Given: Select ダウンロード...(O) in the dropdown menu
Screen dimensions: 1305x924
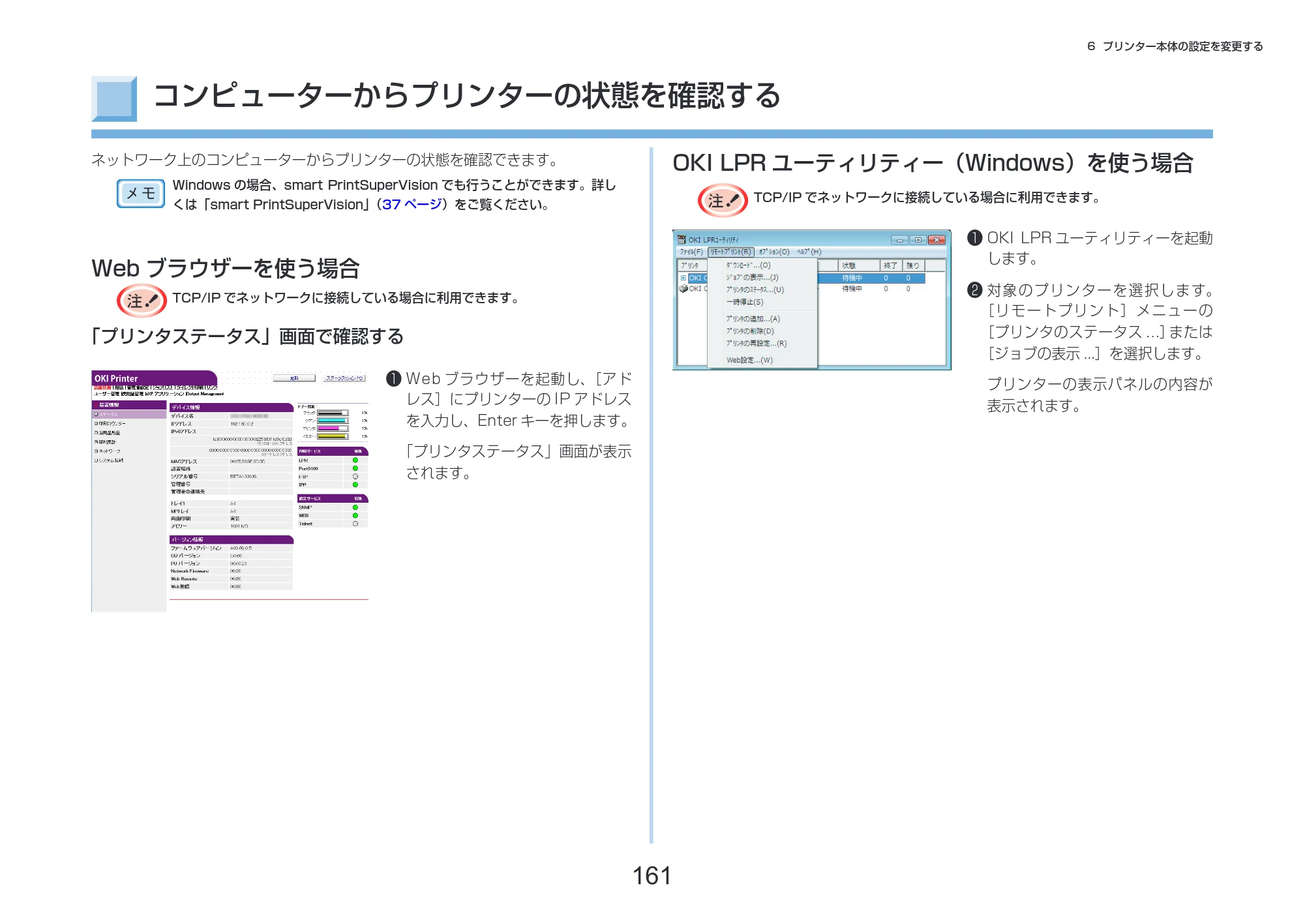Looking at the screenshot, I should [x=749, y=265].
